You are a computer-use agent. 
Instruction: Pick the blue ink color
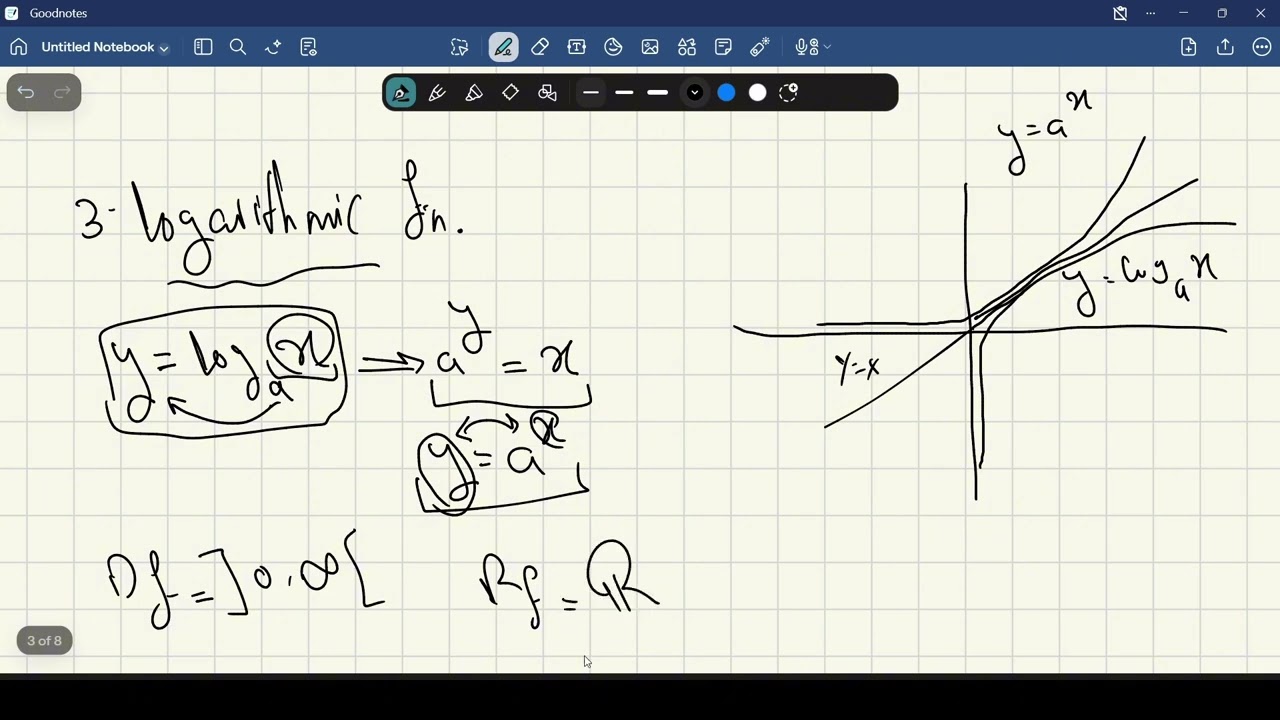727,93
